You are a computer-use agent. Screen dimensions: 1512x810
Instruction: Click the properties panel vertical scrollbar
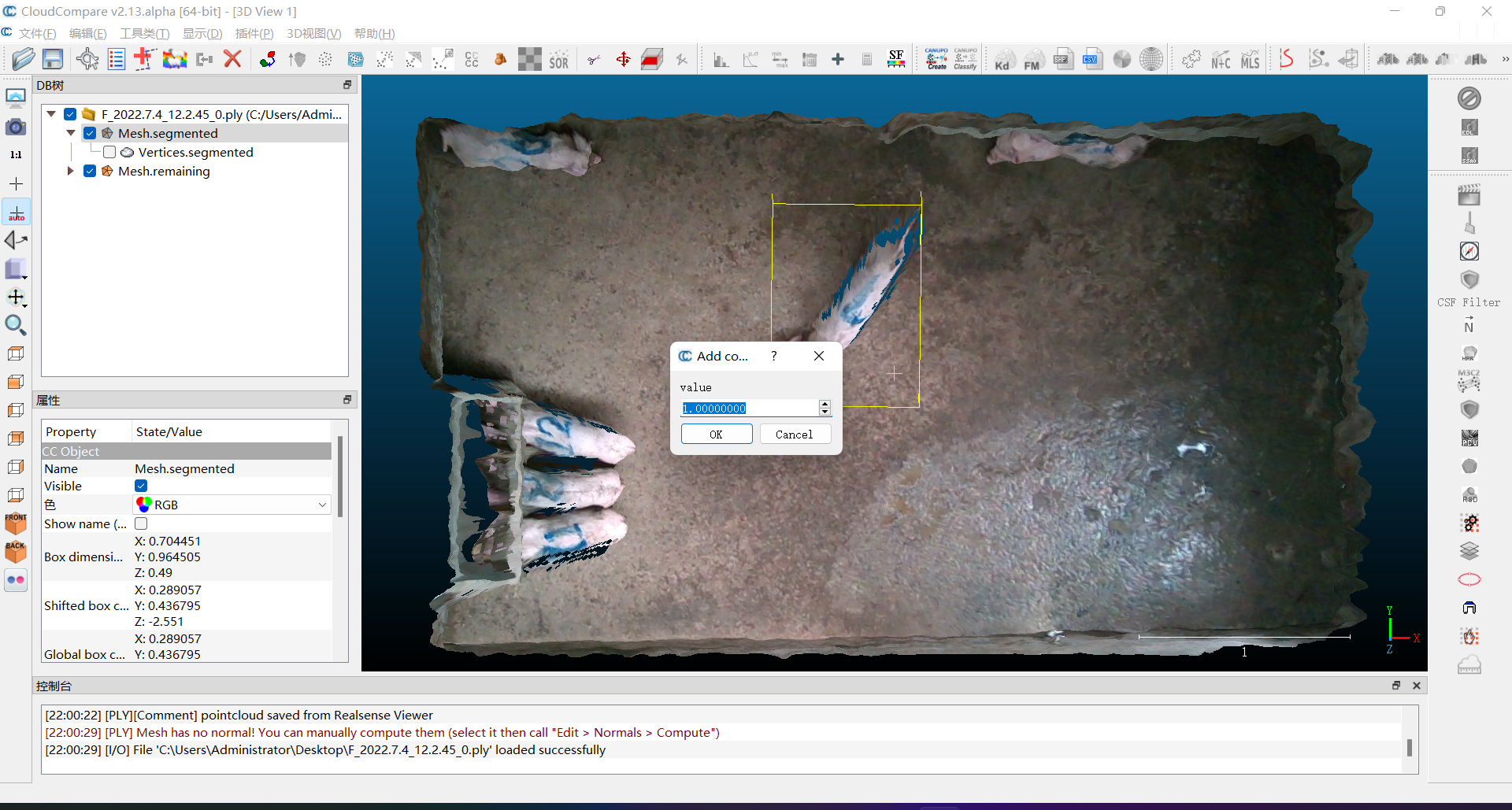coord(340,478)
